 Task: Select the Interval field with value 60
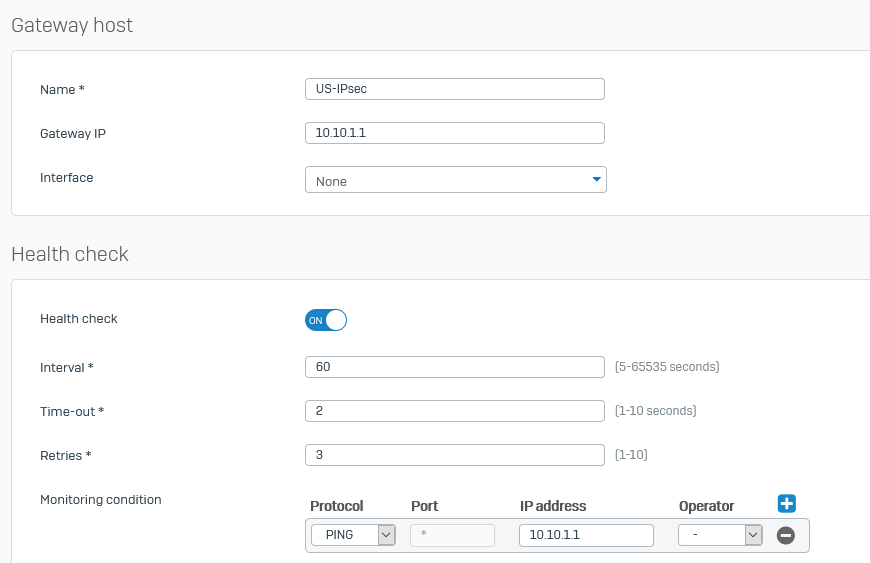point(454,367)
